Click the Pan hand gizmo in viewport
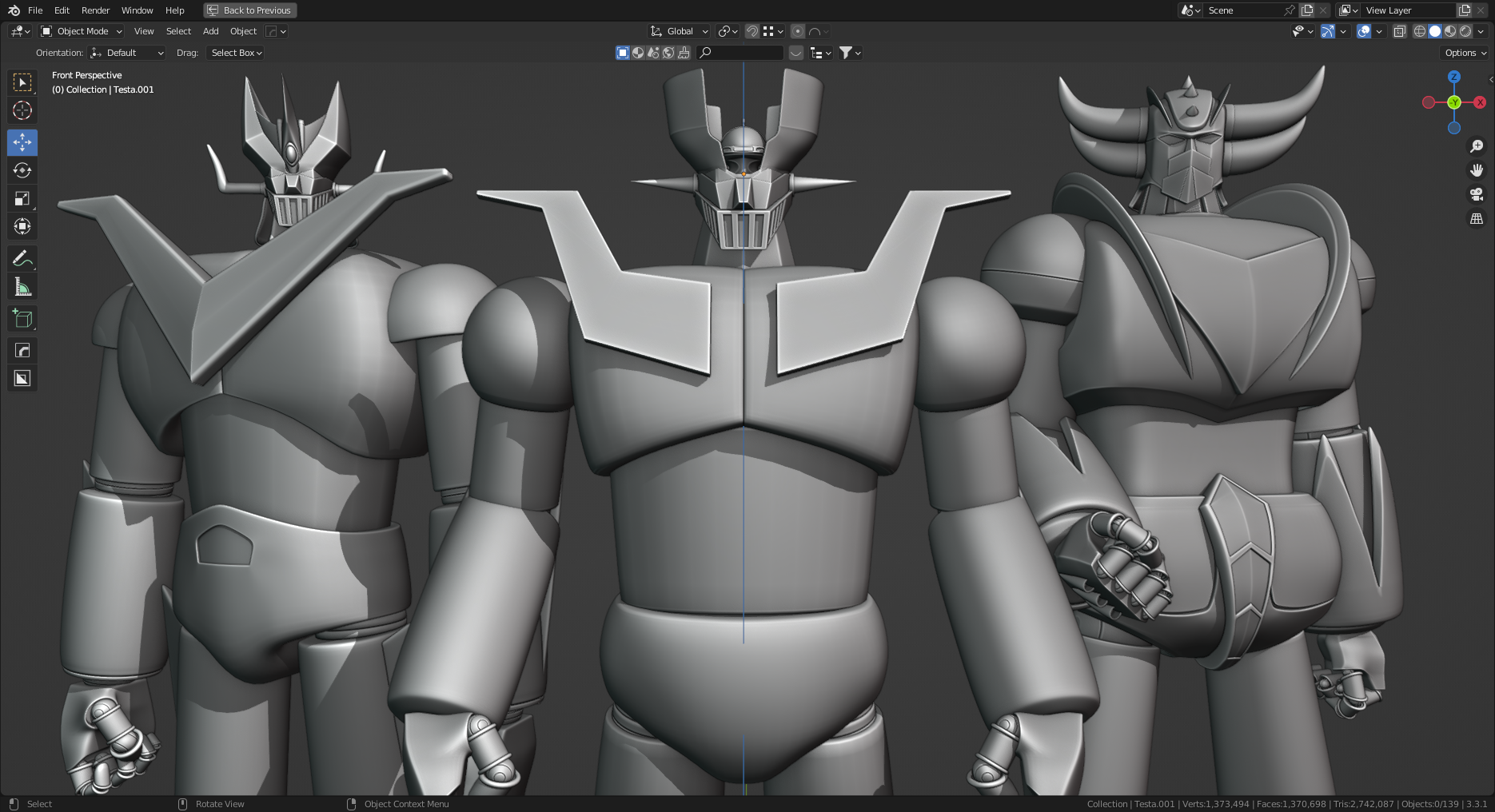Viewport: 1495px width, 812px height. [x=1477, y=170]
